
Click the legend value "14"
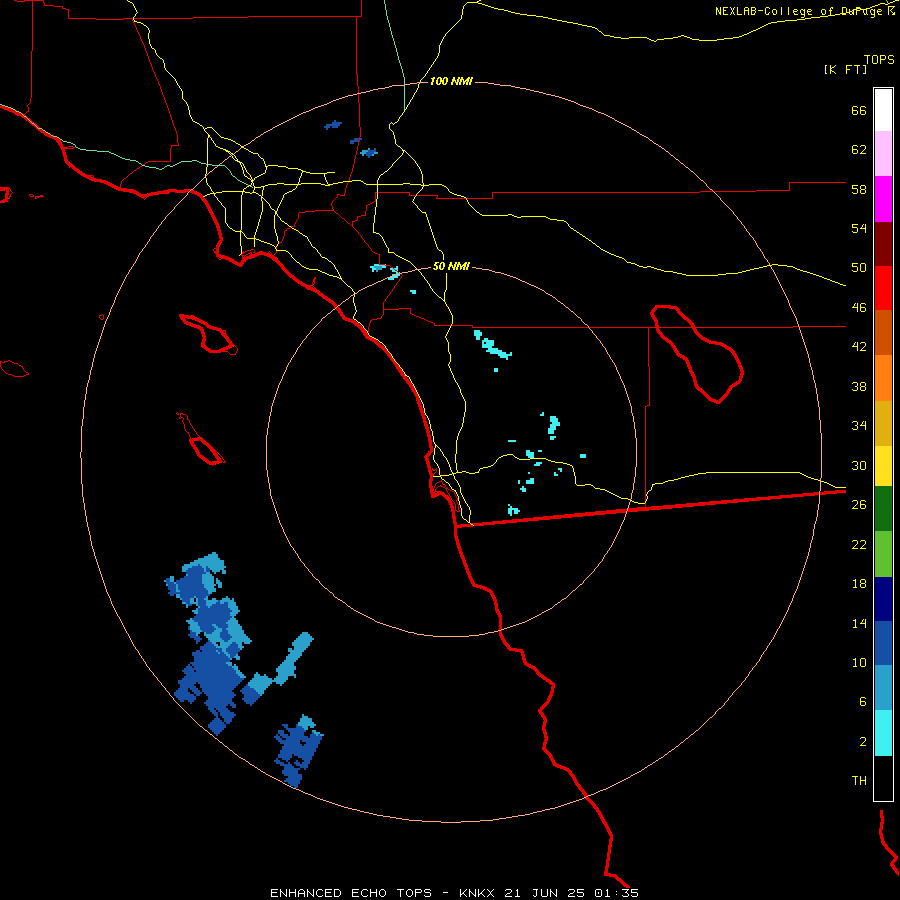coord(859,623)
